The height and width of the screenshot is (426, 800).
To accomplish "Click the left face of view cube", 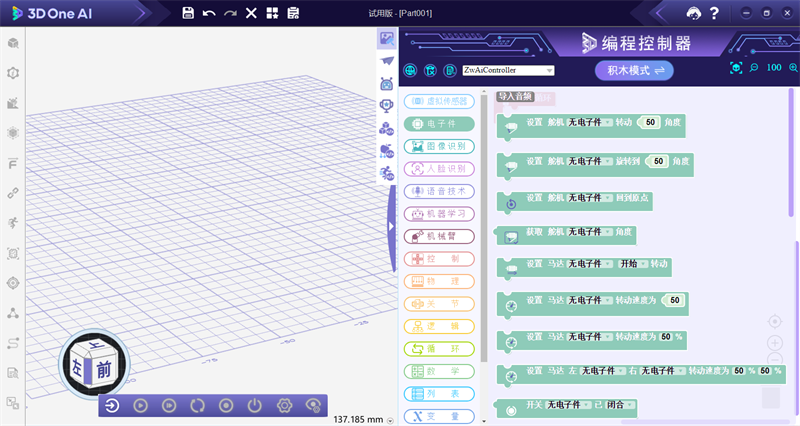I will point(79,366).
